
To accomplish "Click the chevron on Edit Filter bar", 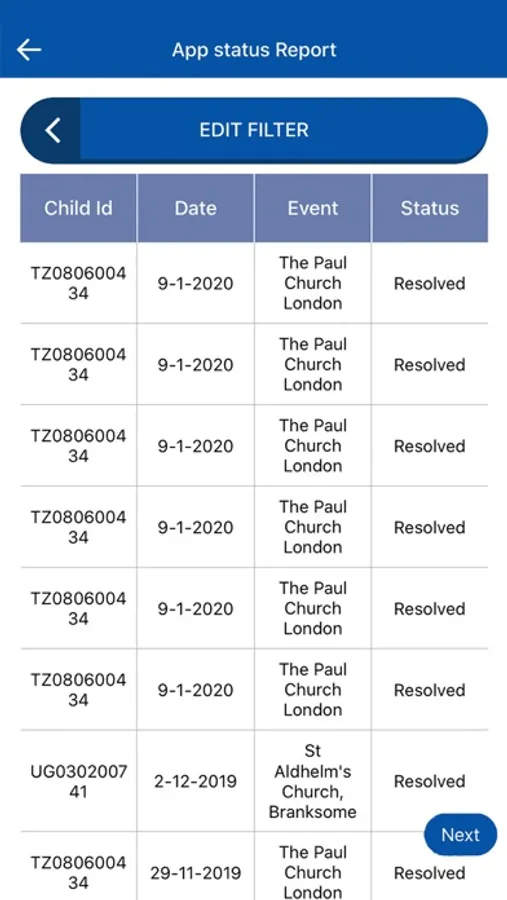I will (52, 130).
